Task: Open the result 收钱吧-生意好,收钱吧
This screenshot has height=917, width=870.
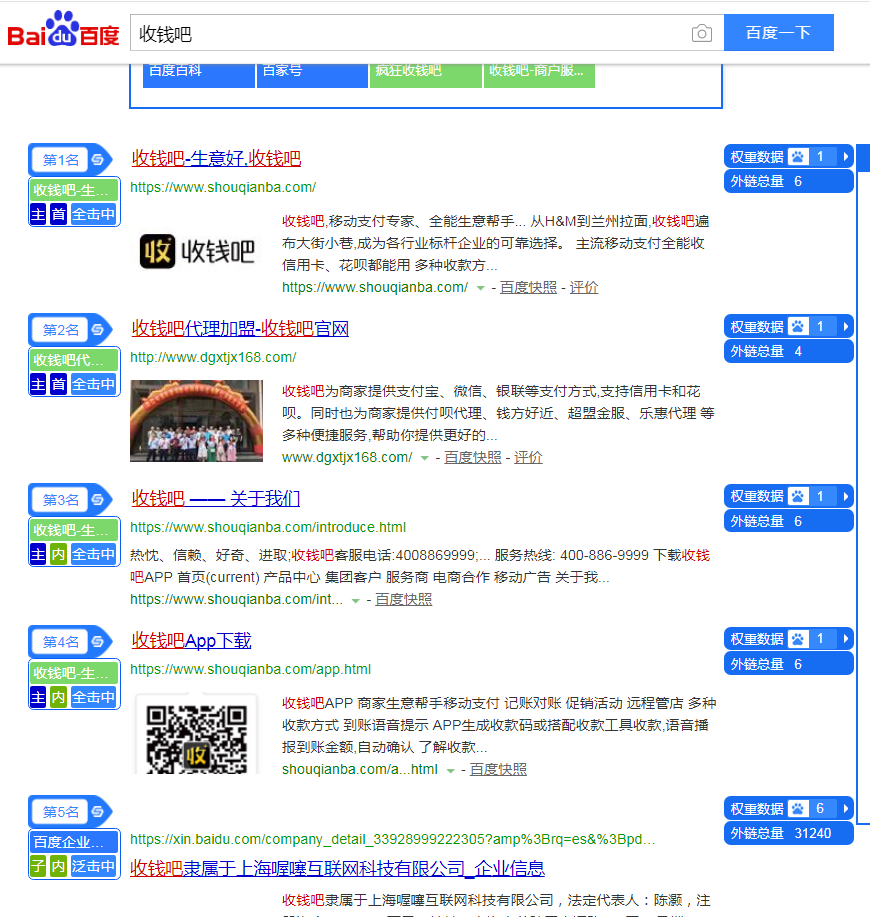Action: [216, 158]
